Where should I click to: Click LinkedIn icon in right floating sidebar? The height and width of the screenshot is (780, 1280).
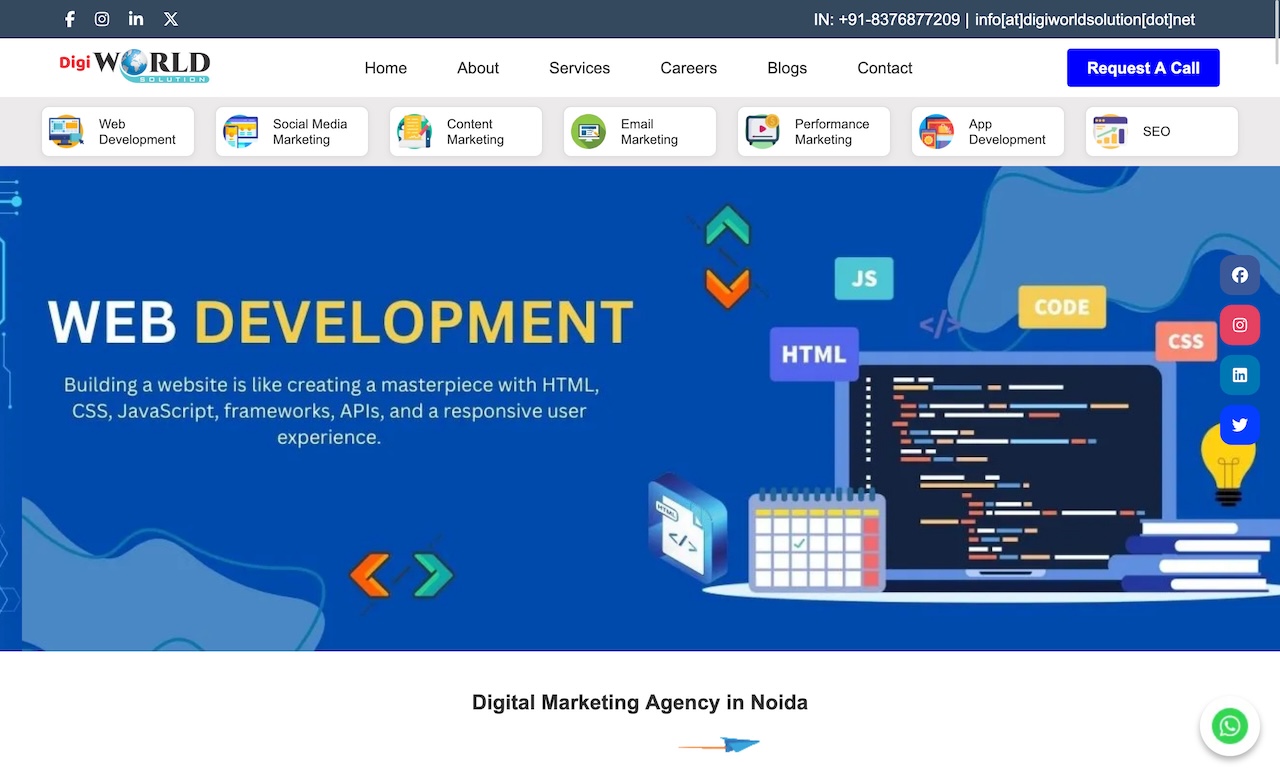click(1239, 375)
